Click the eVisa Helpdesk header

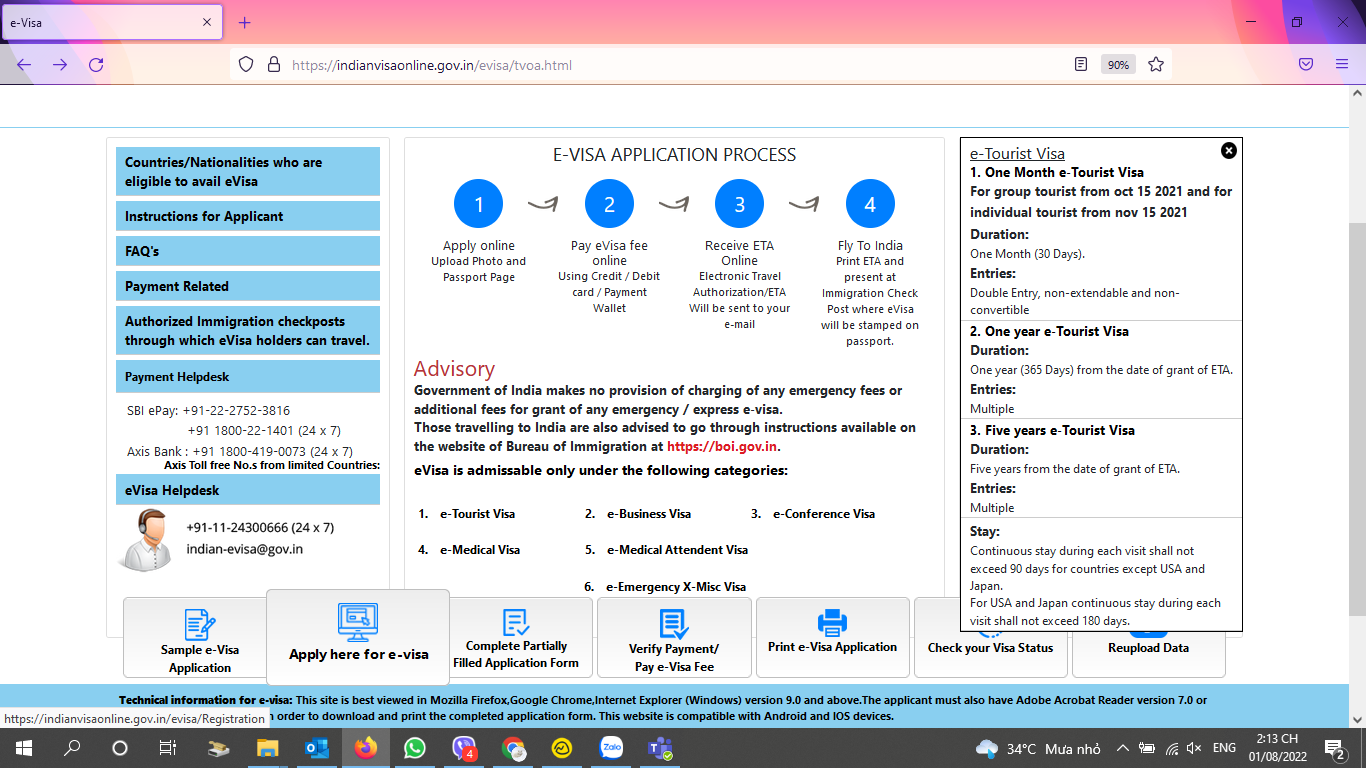[x=248, y=490]
